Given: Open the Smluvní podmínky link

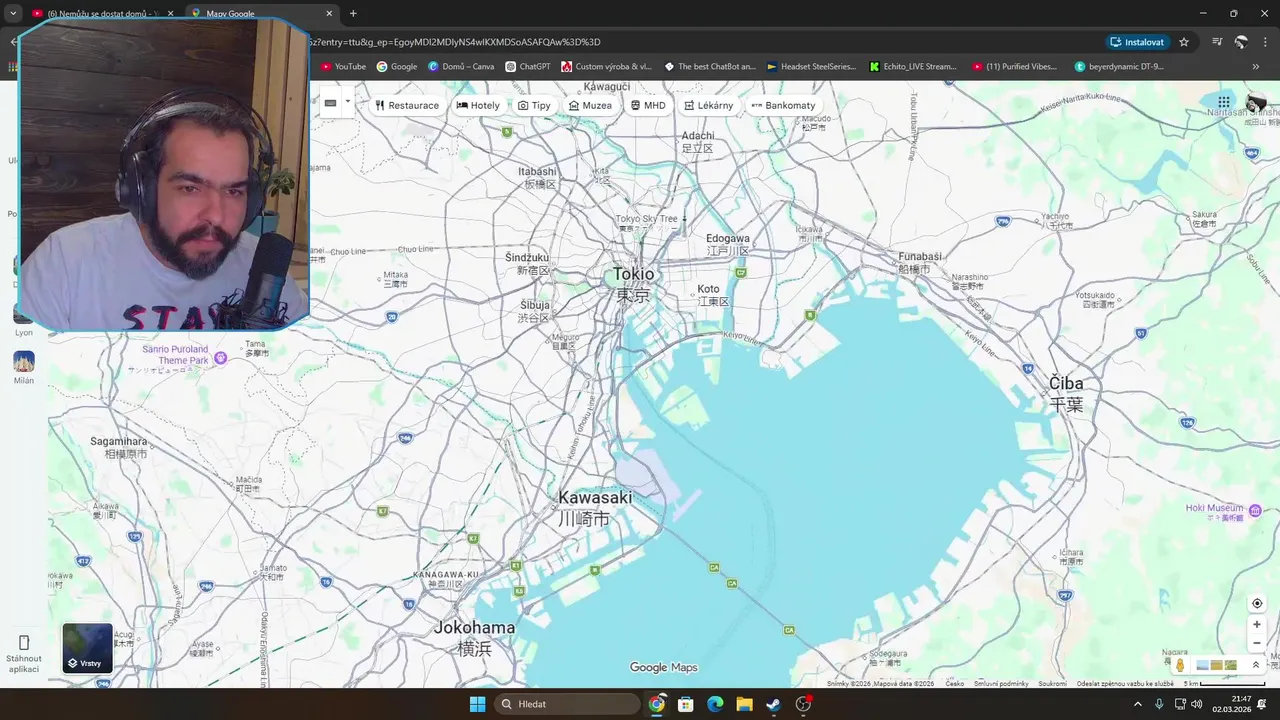Looking at the screenshot, I should (x=1001, y=683).
